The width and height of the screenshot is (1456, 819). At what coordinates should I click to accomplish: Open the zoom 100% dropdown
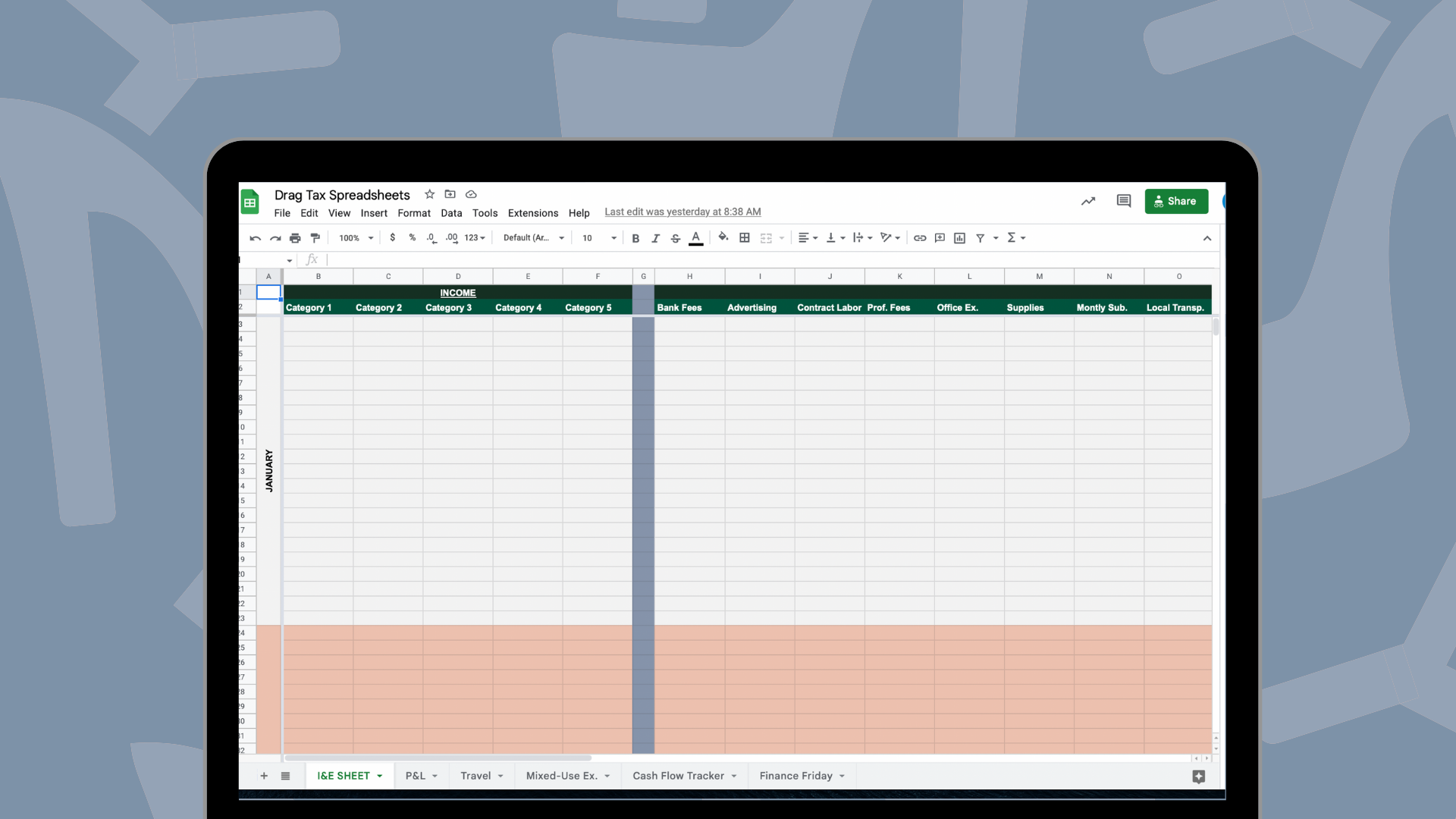click(356, 238)
